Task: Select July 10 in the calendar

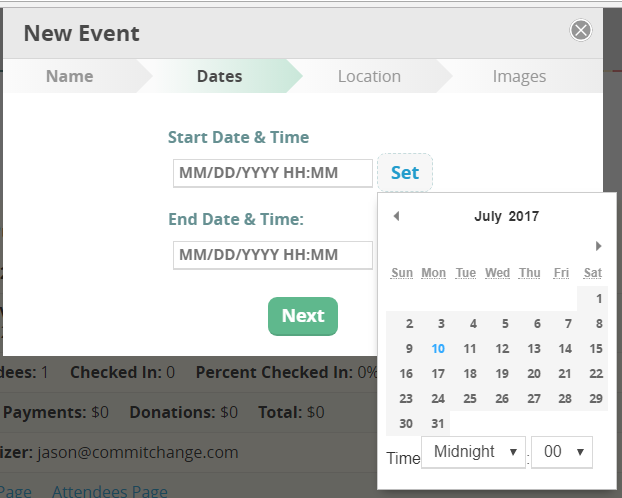Action: pos(438,349)
